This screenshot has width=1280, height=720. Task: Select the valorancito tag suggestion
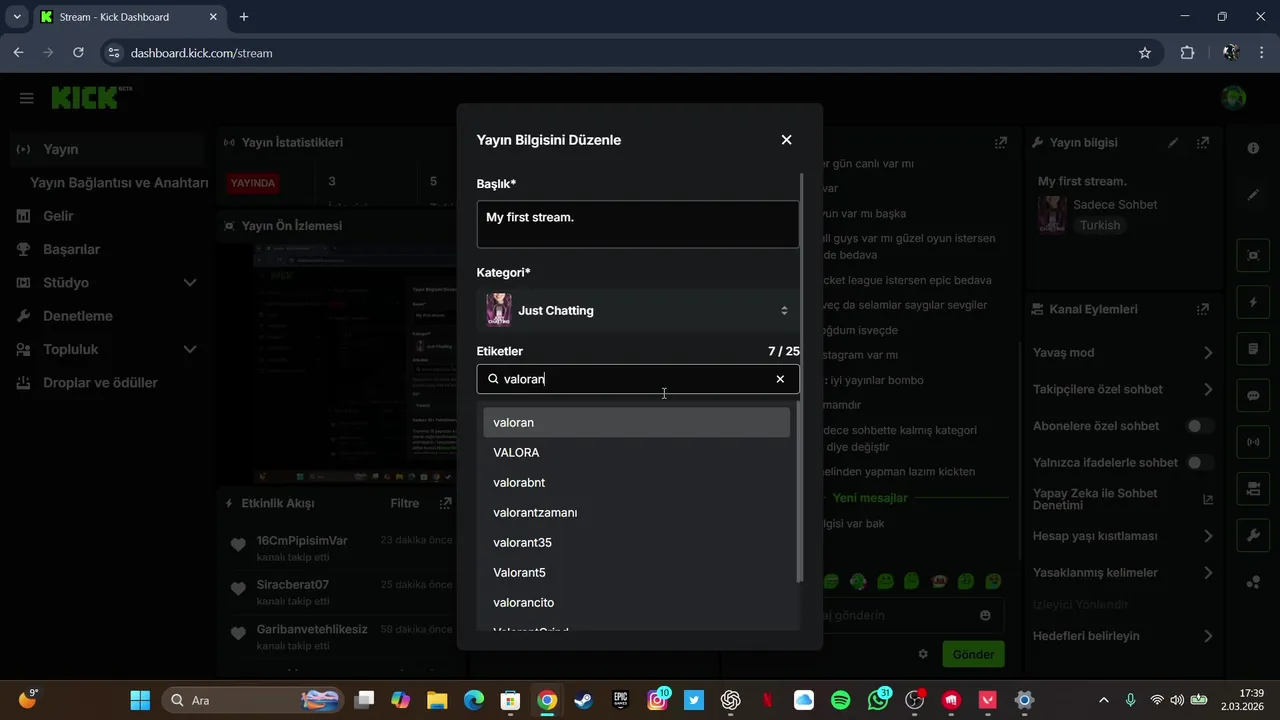(636, 602)
